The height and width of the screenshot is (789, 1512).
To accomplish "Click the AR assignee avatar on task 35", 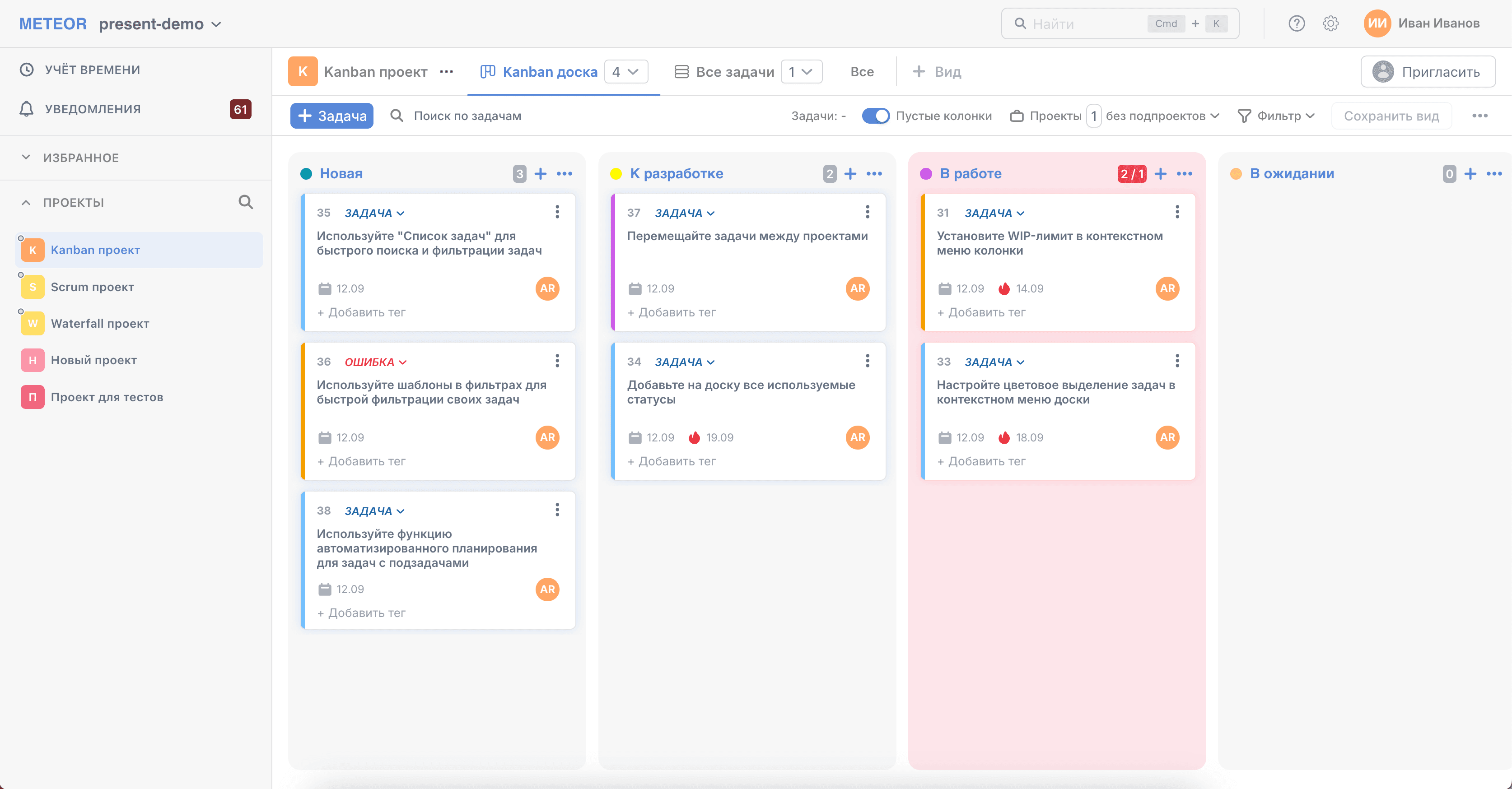I will 548,288.
